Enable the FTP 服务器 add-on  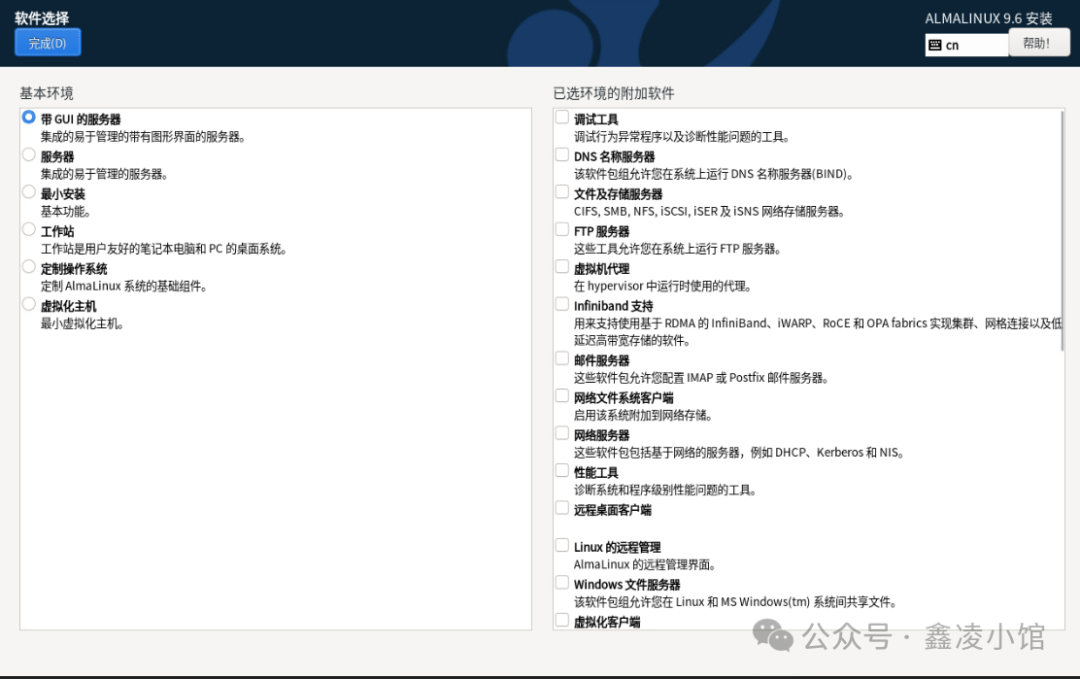click(562, 229)
